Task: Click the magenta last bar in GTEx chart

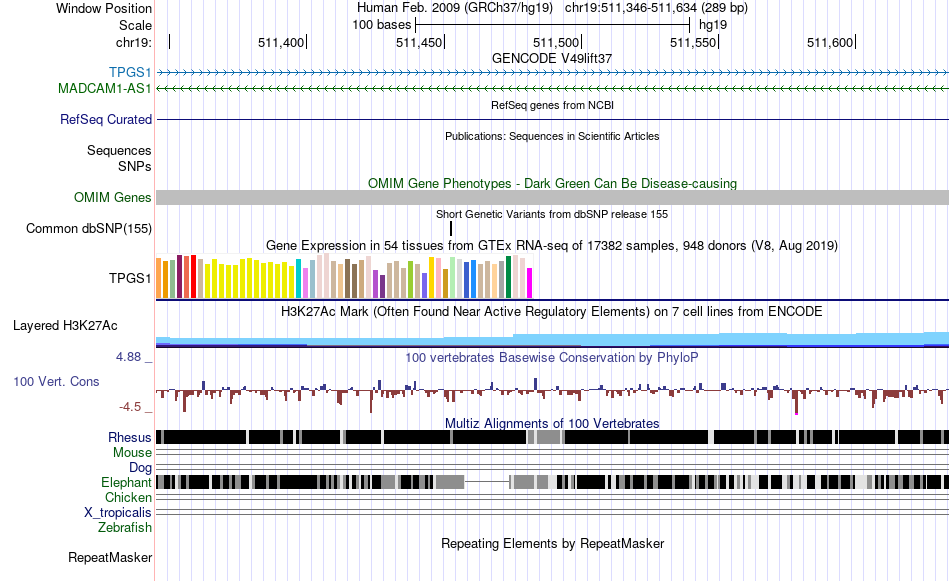Action: pyautogui.click(x=530, y=283)
